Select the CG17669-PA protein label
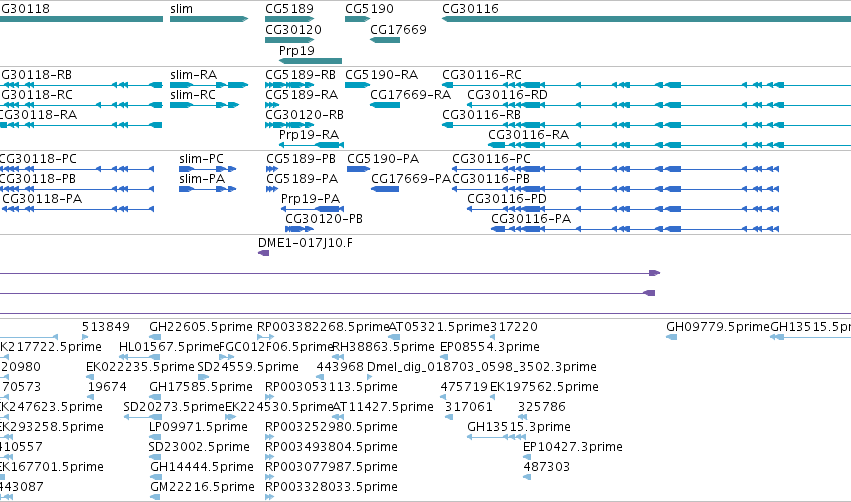Screen dimensions: 851x502 coord(411,179)
